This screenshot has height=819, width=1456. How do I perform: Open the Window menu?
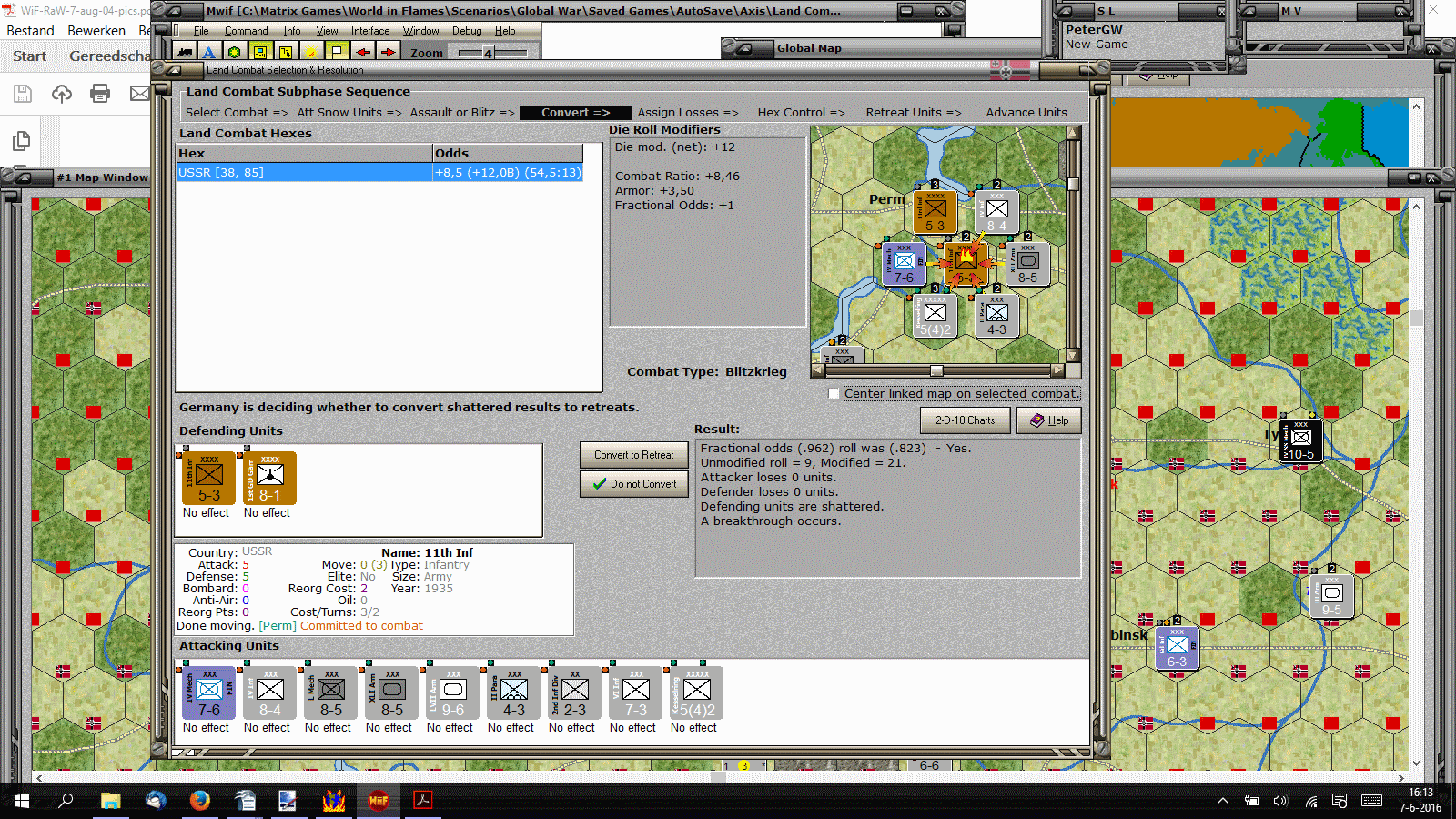pyautogui.click(x=421, y=31)
